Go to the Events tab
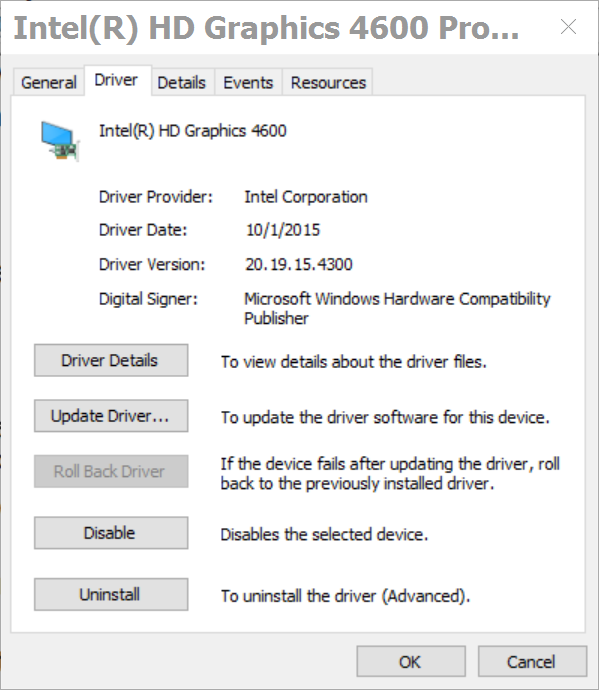Screen dimensions: 599x690 (248, 82)
